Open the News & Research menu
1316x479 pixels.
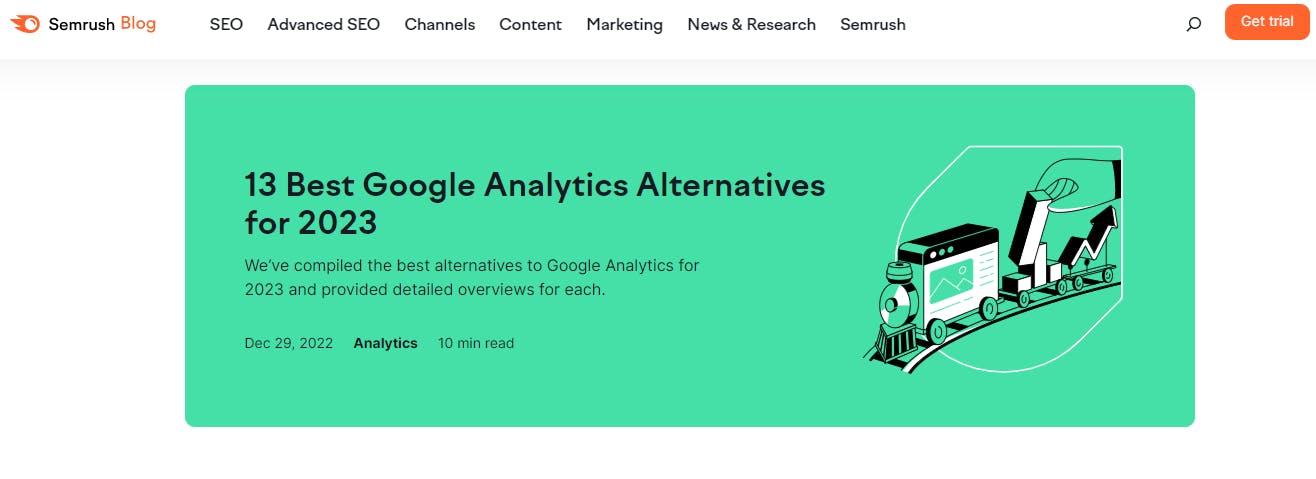coord(751,24)
